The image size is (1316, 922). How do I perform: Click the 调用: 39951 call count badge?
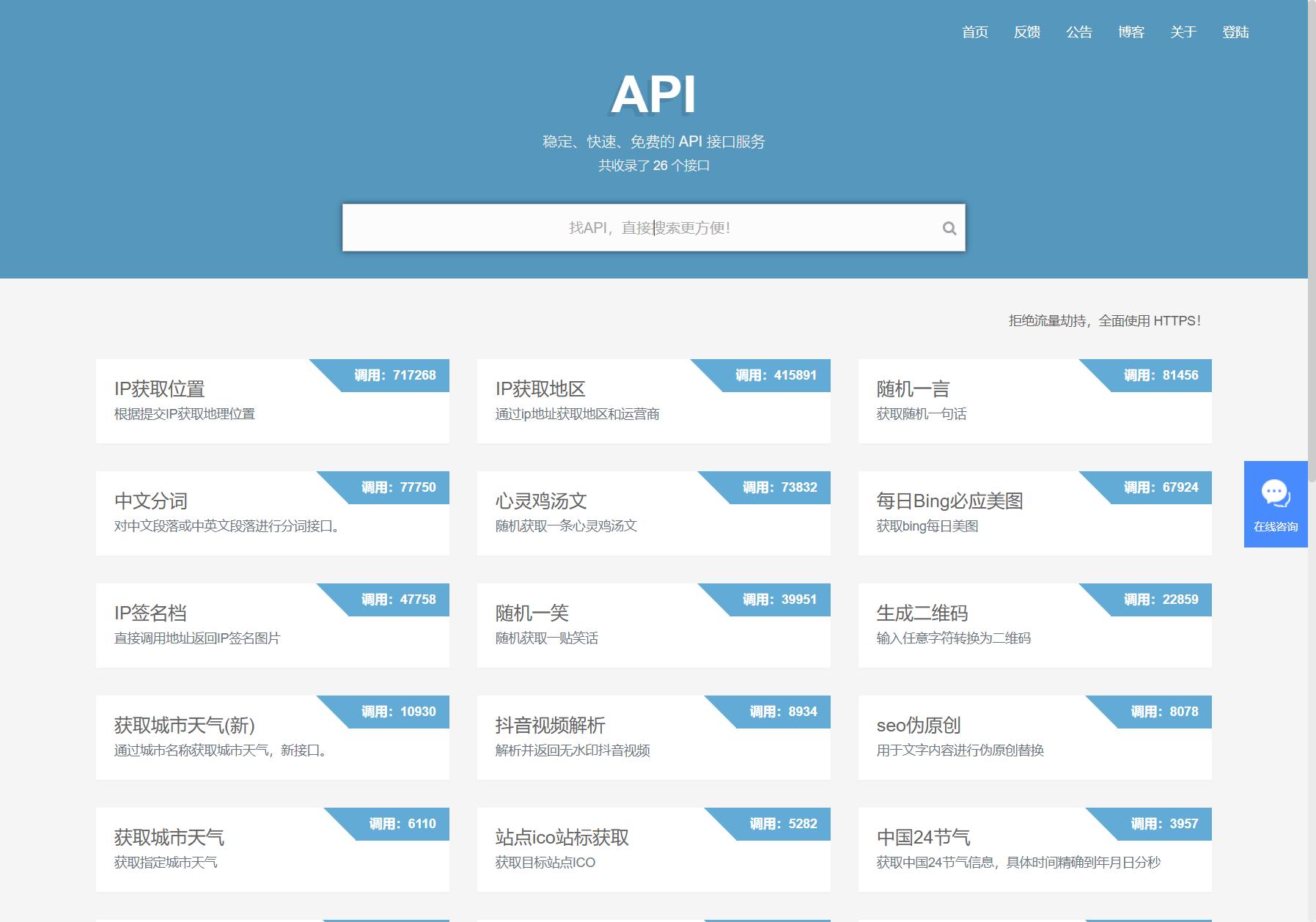click(779, 600)
